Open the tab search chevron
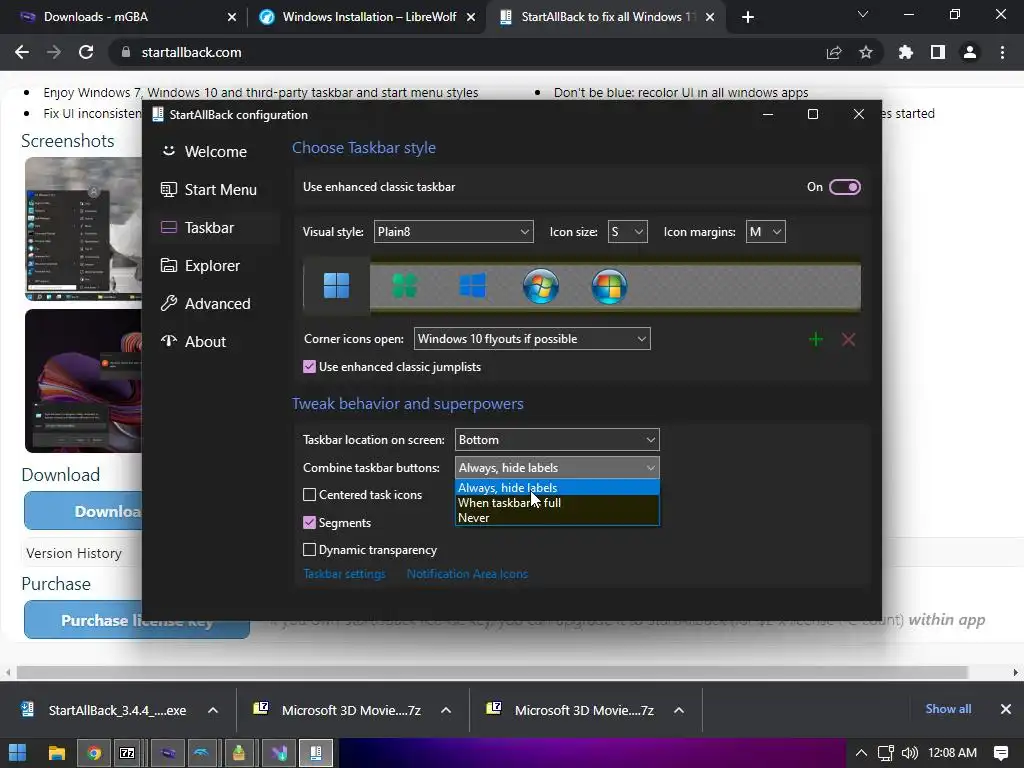This screenshot has height=768, width=1024. coord(863,14)
